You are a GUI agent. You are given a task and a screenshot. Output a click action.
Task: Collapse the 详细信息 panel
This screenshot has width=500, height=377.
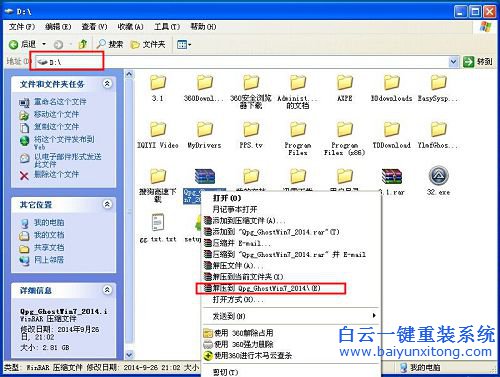point(107,290)
